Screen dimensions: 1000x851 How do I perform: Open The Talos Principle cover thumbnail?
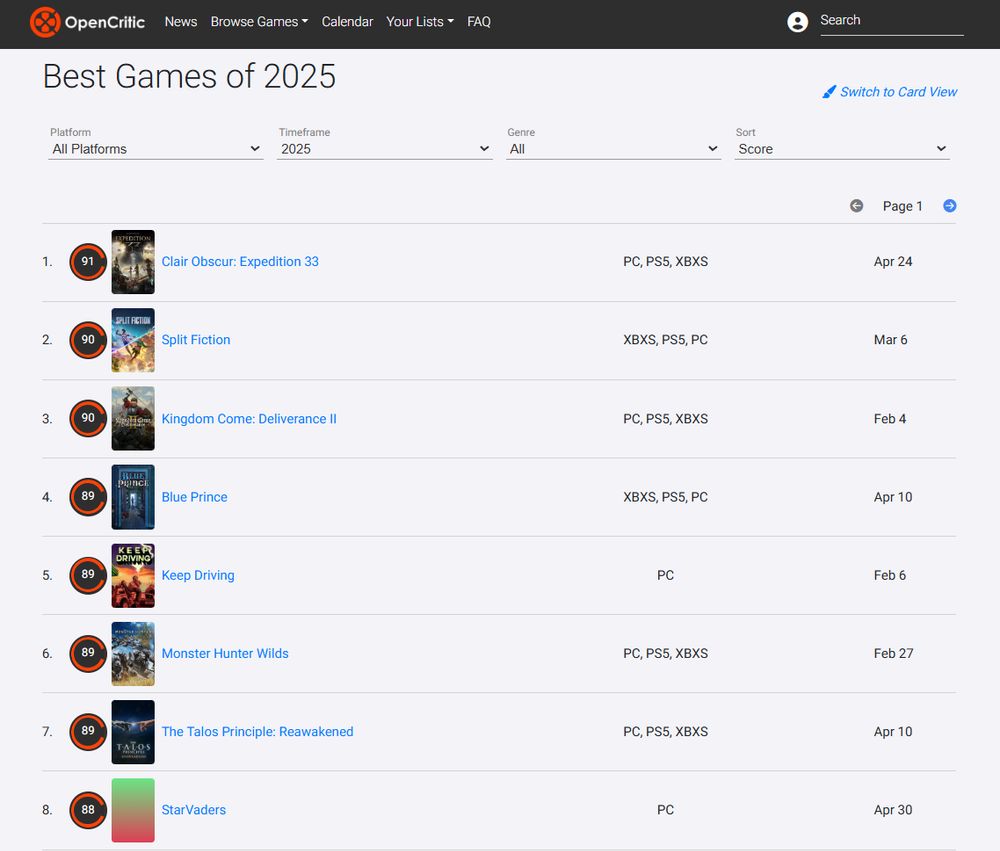[x=133, y=732]
